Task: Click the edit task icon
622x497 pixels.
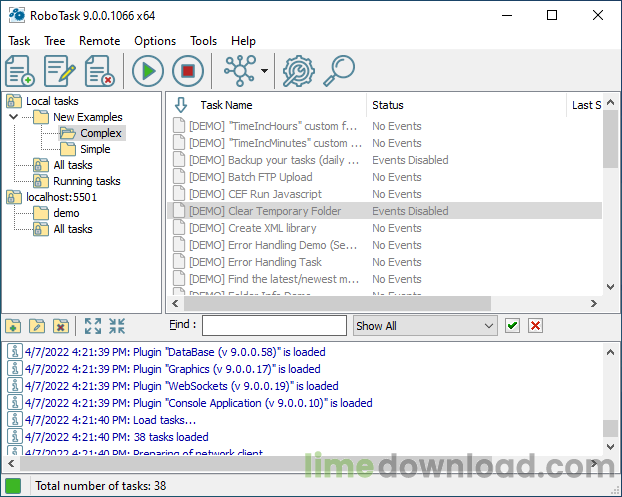Action: click(60, 71)
